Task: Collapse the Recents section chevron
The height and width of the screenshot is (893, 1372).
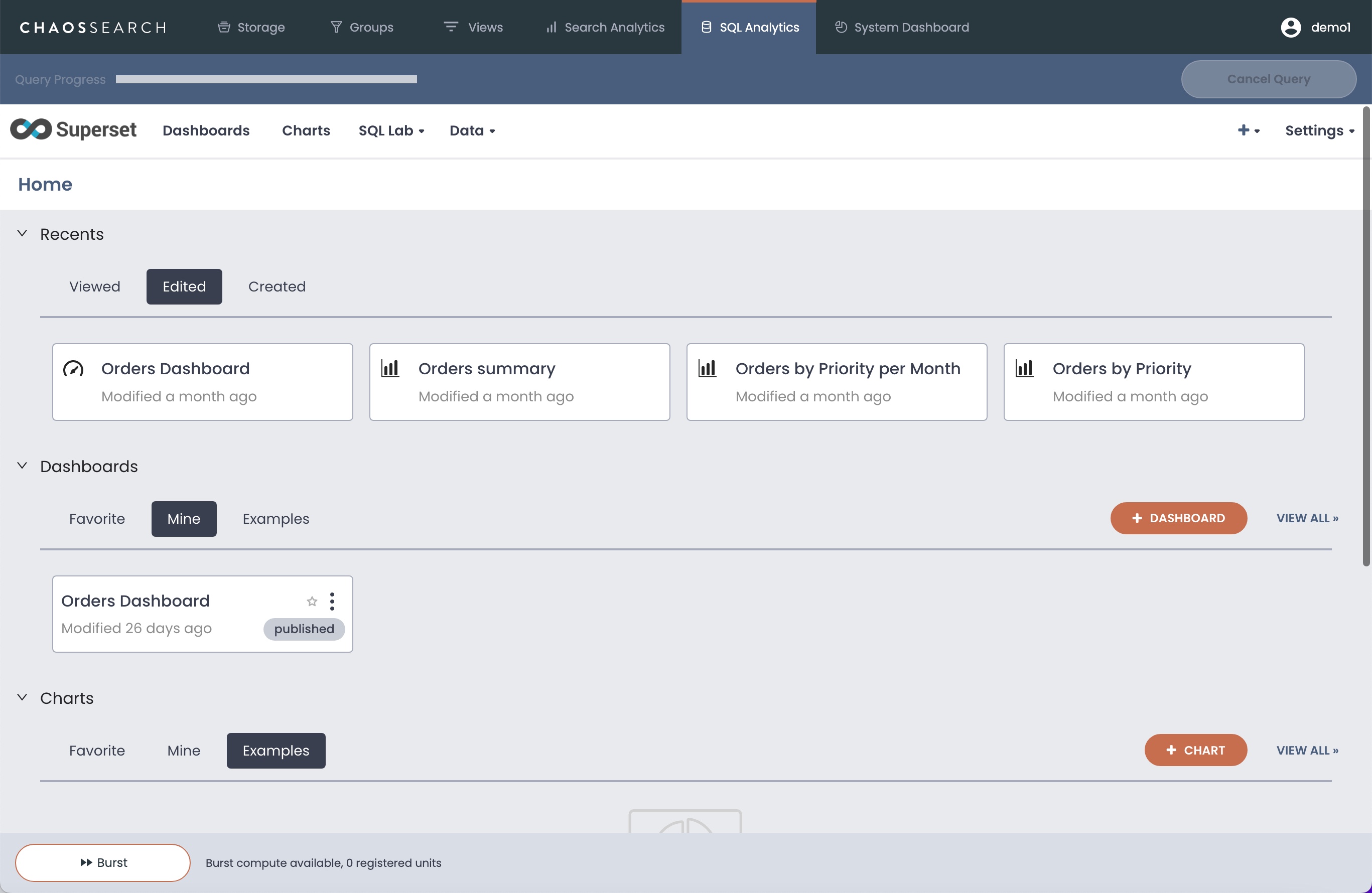Action: (x=22, y=233)
